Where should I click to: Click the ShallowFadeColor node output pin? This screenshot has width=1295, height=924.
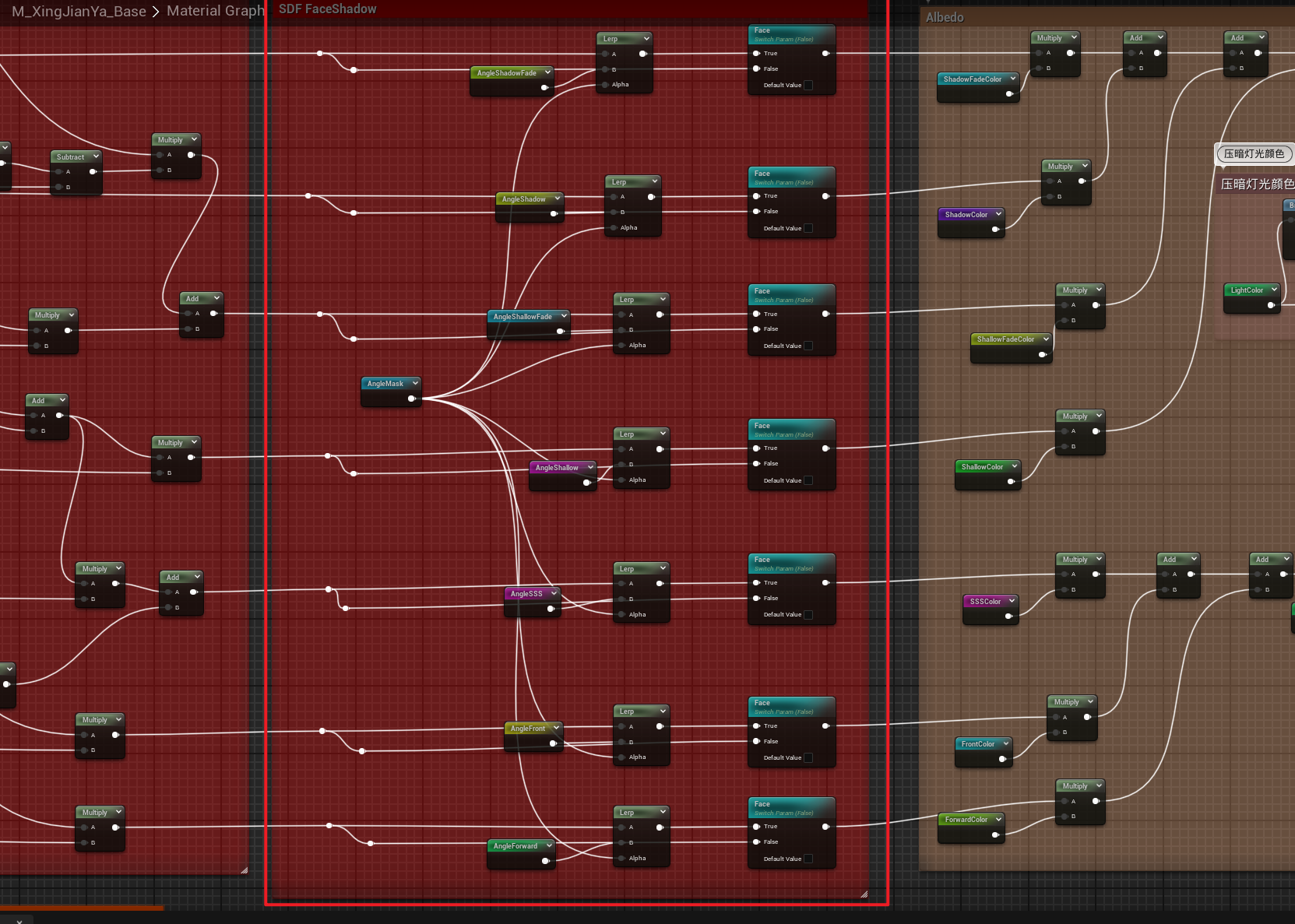click(x=1042, y=355)
